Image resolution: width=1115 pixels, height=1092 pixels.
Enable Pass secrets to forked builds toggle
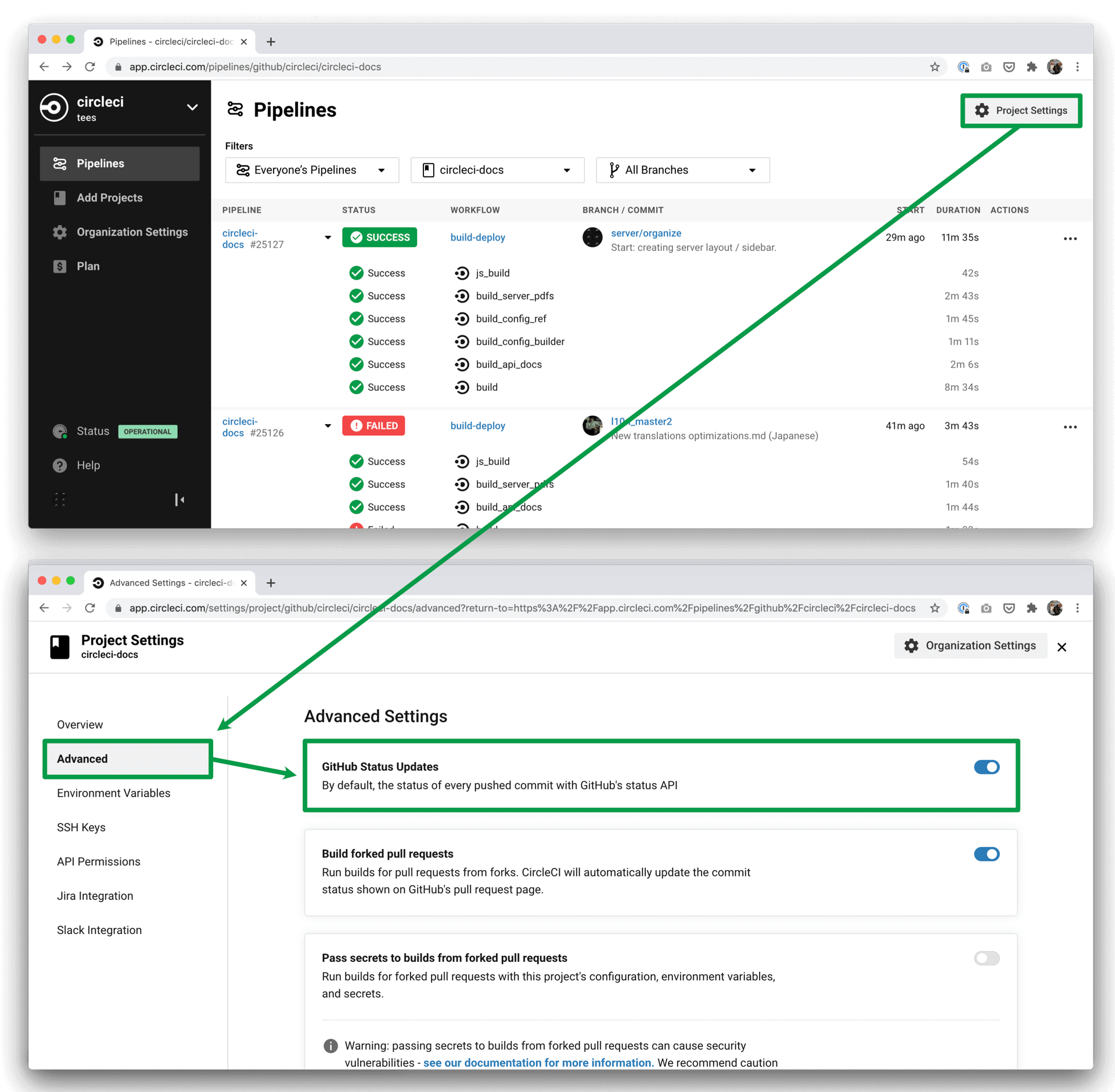click(986, 958)
